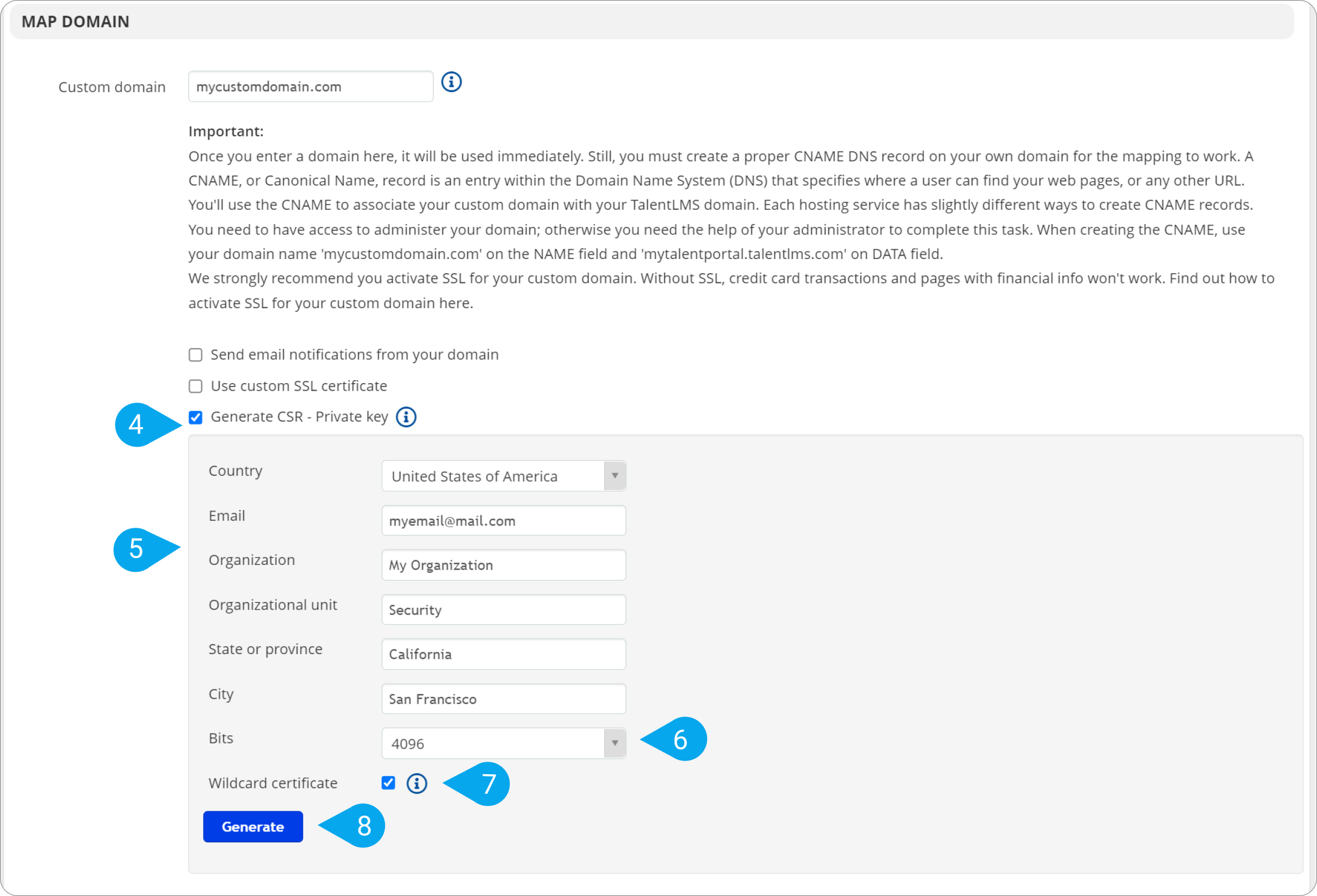The height and width of the screenshot is (896, 1317).
Task: Open the Bits dropdown showing 4096
Action: pos(503,743)
